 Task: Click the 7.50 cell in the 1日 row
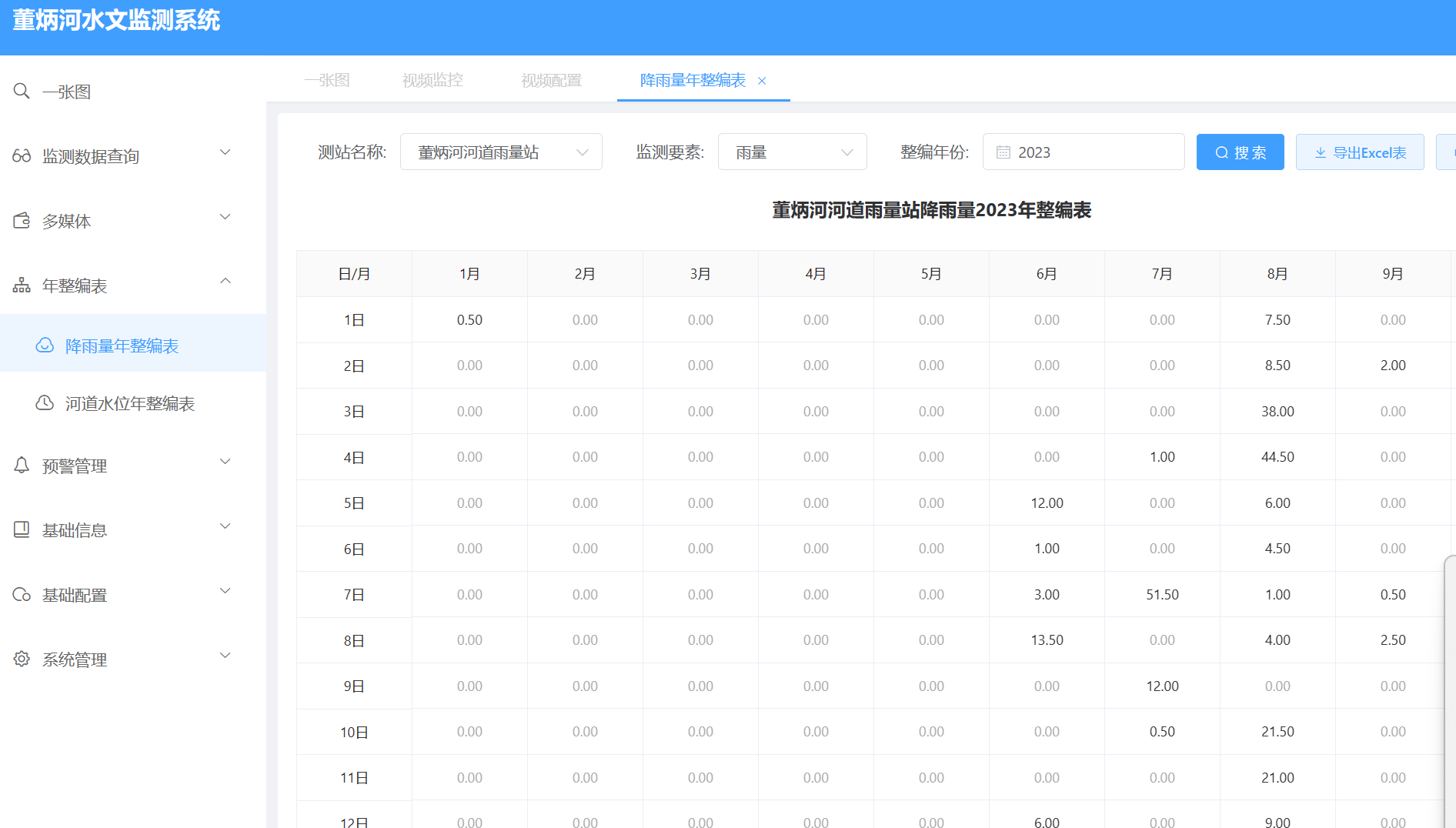(x=1277, y=320)
